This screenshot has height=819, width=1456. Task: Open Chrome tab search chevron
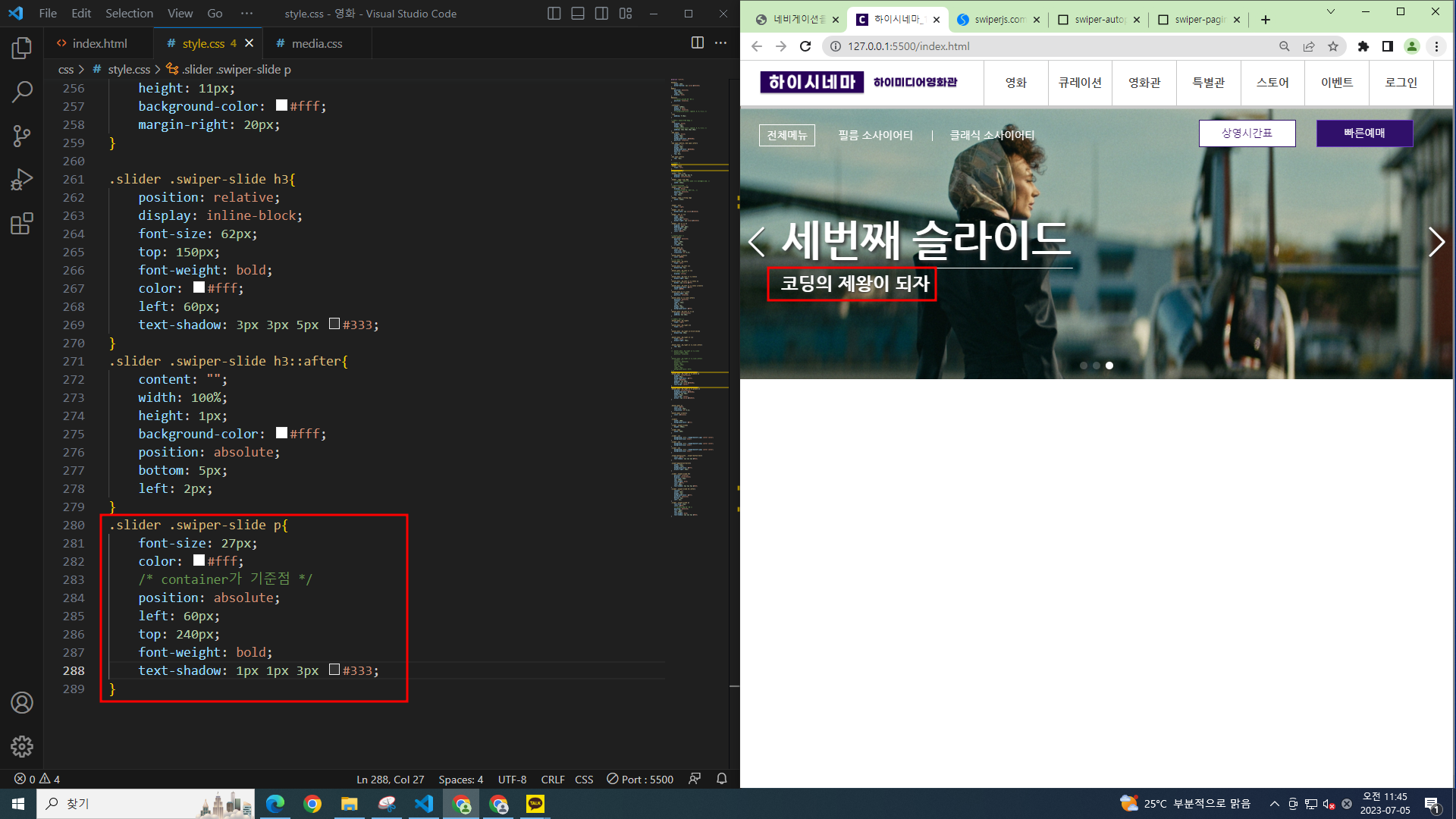click(x=1330, y=12)
